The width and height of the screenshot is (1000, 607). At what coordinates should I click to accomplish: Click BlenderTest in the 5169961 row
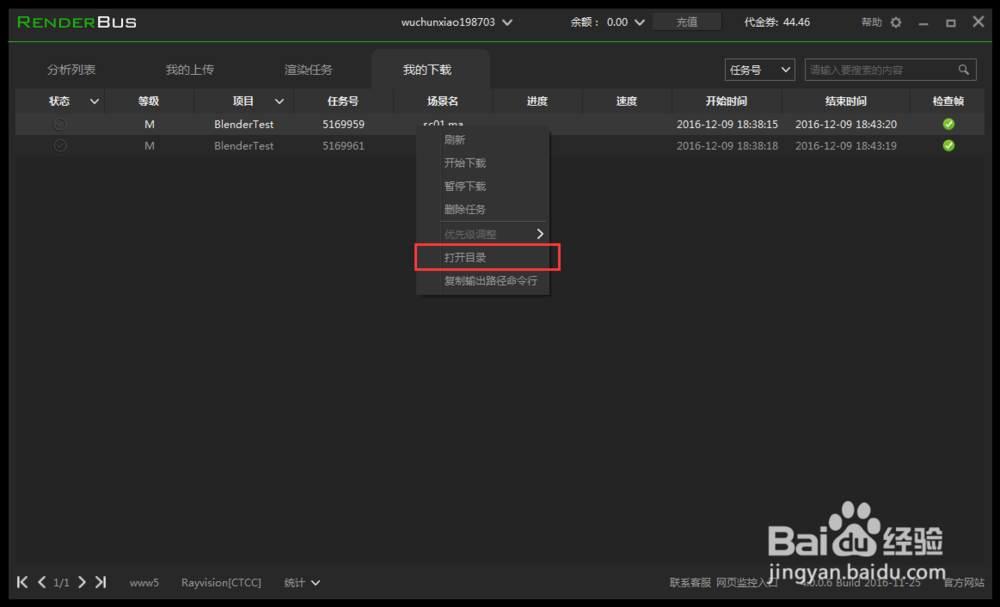pyautogui.click(x=244, y=146)
